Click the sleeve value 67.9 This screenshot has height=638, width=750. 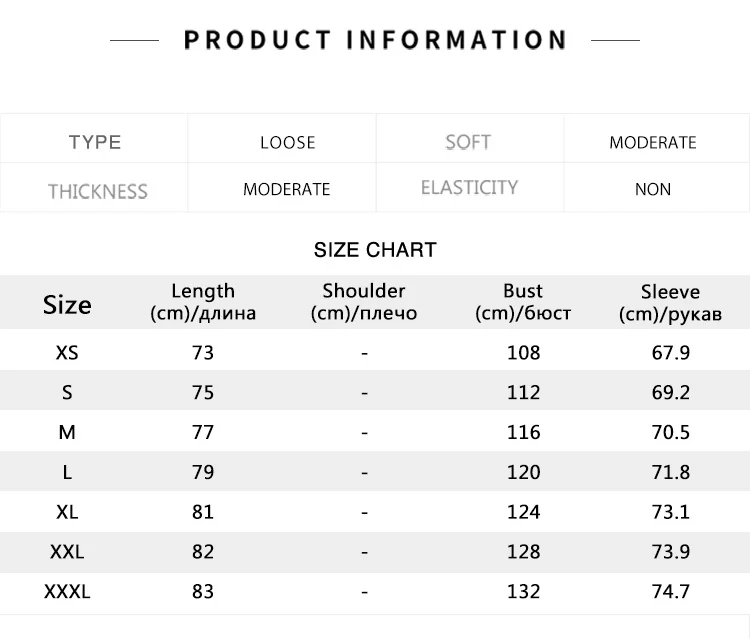pos(670,353)
